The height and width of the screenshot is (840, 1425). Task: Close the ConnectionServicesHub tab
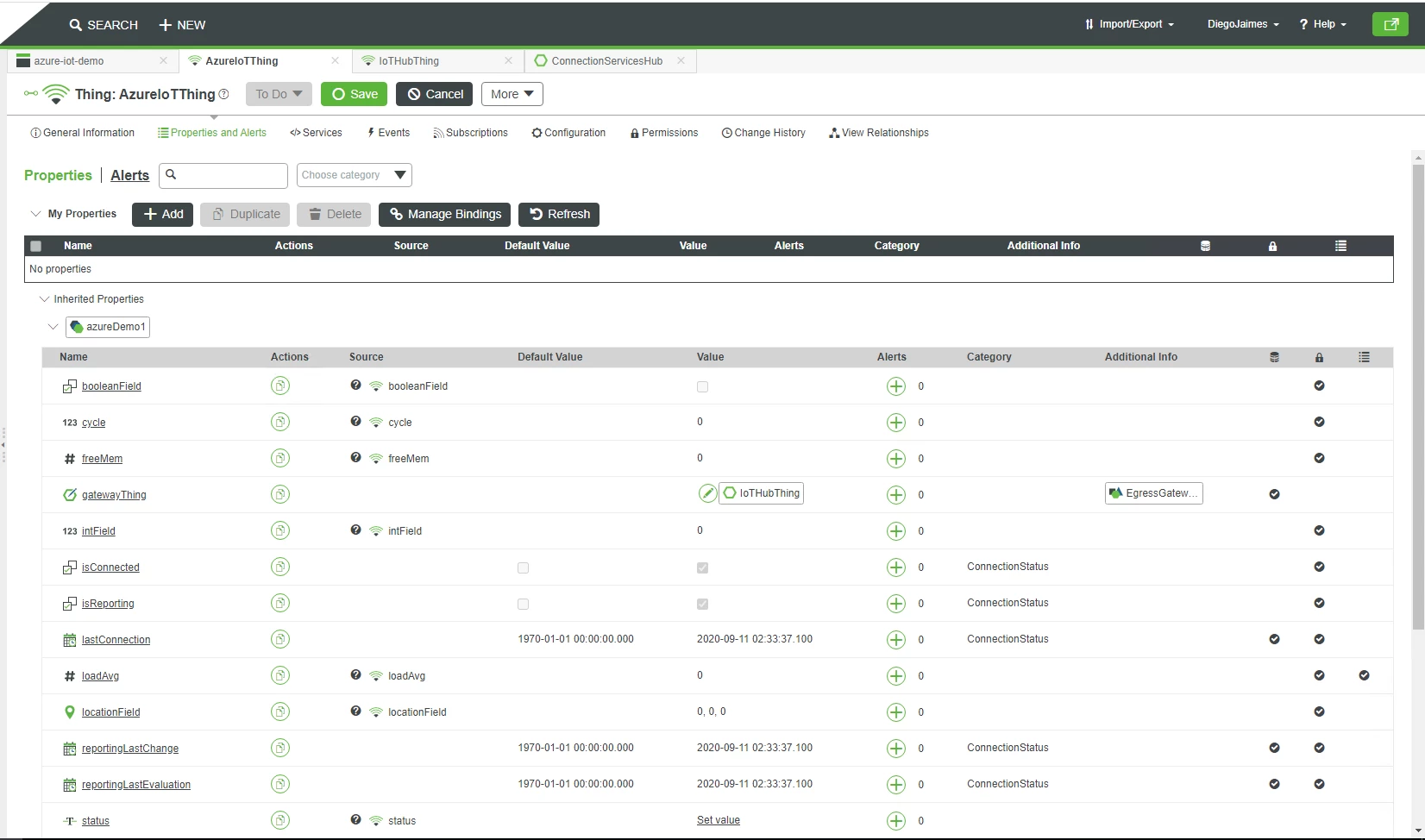(681, 60)
